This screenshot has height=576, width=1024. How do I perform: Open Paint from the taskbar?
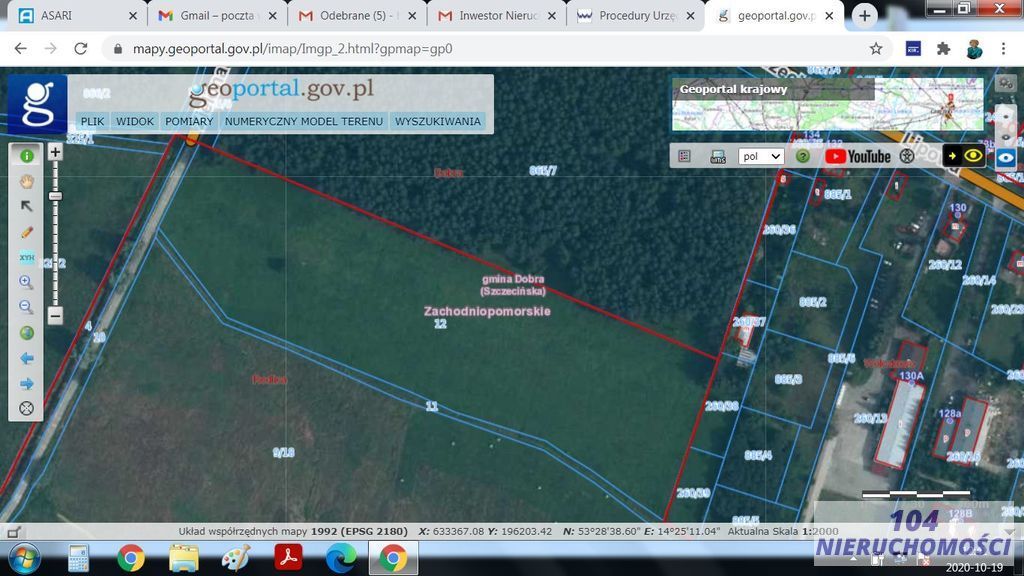point(236,558)
